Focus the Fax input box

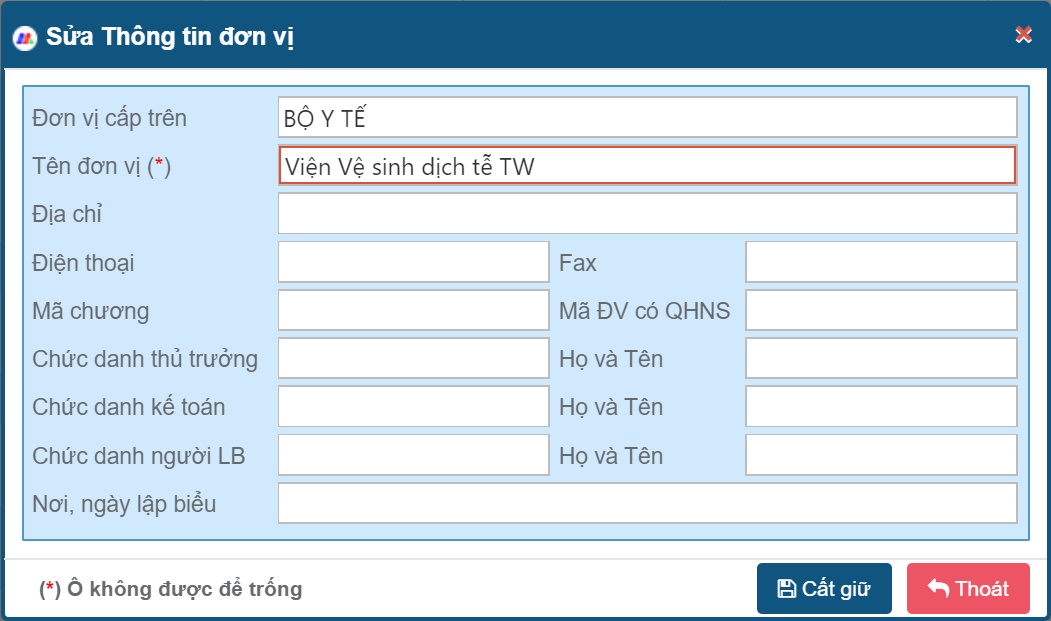(880, 262)
